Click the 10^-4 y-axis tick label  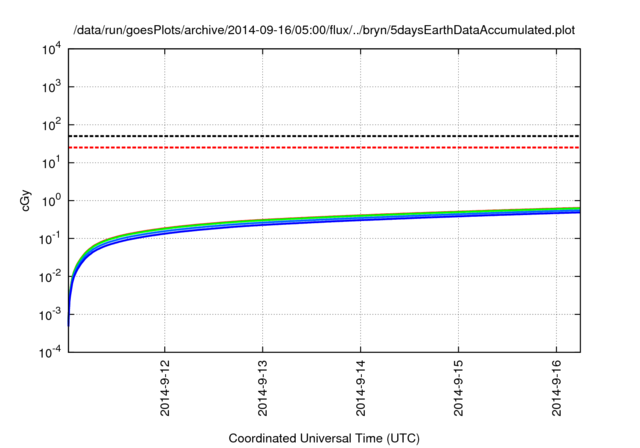point(51,352)
